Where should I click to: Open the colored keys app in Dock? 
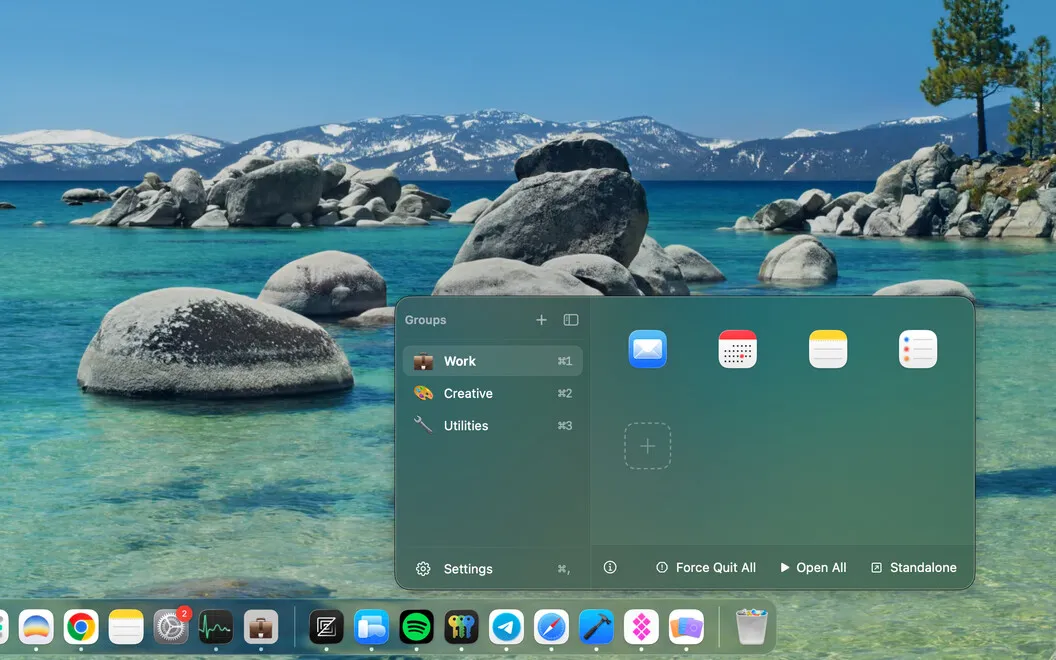tap(461, 627)
